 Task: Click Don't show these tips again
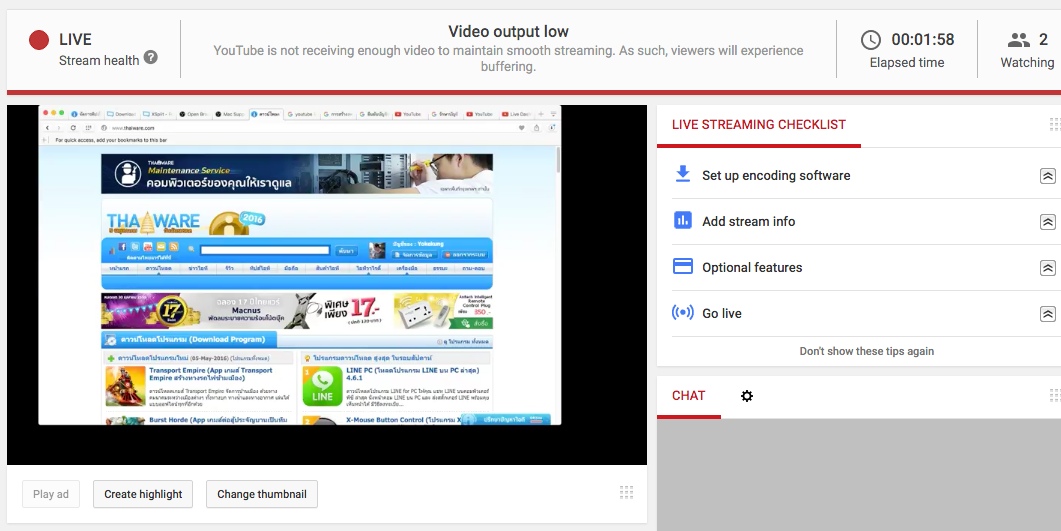tap(867, 352)
